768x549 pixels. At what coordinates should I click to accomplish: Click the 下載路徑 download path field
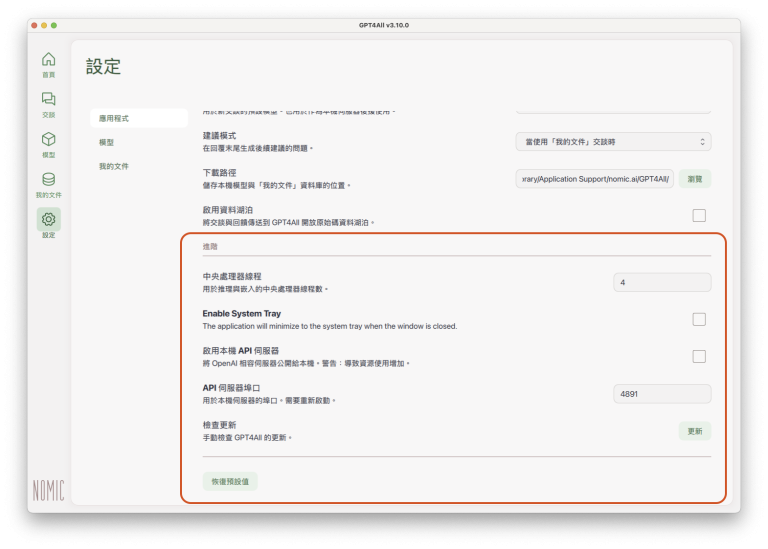coord(595,178)
